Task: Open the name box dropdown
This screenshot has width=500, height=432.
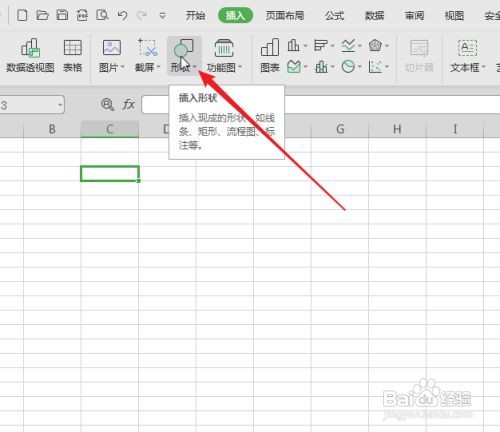Action: point(60,105)
